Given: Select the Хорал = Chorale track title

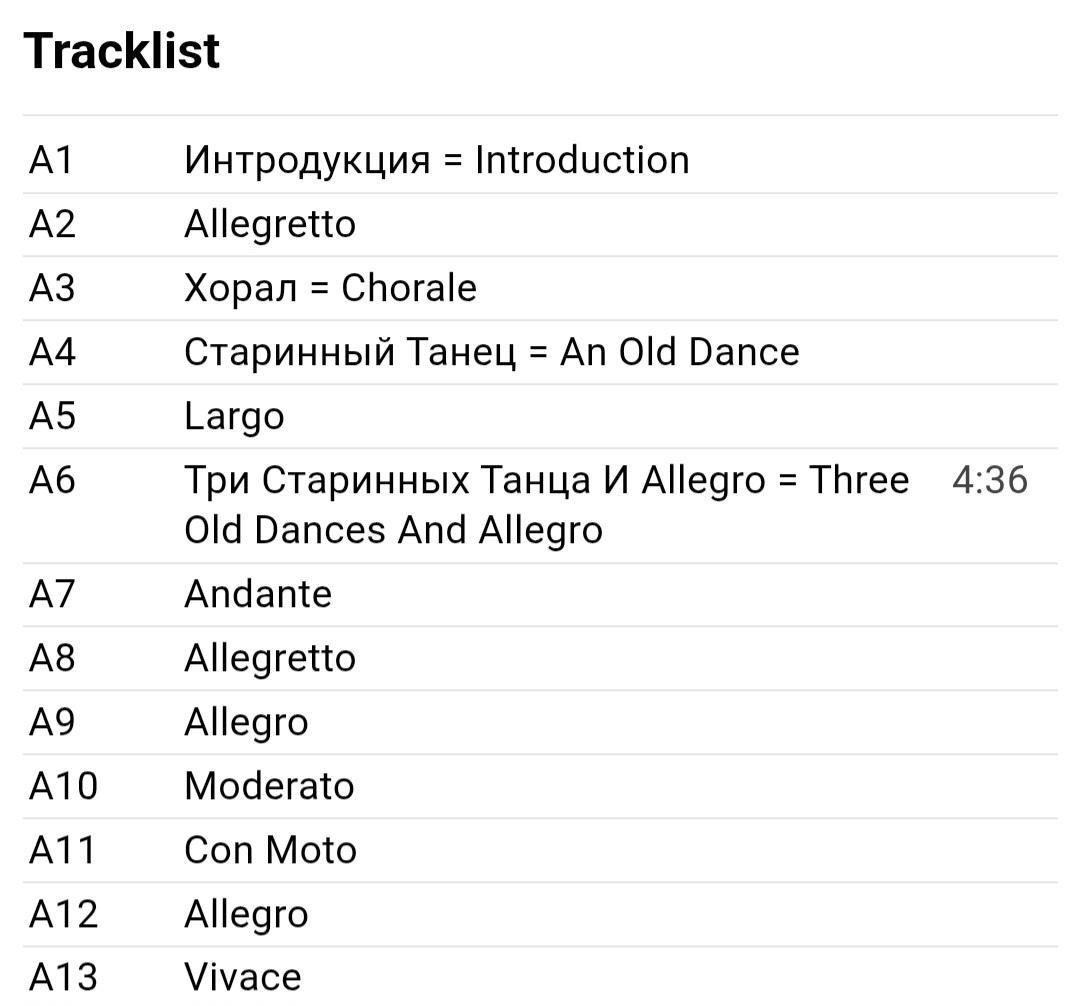Looking at the screenshot, I should pos(330,288).
